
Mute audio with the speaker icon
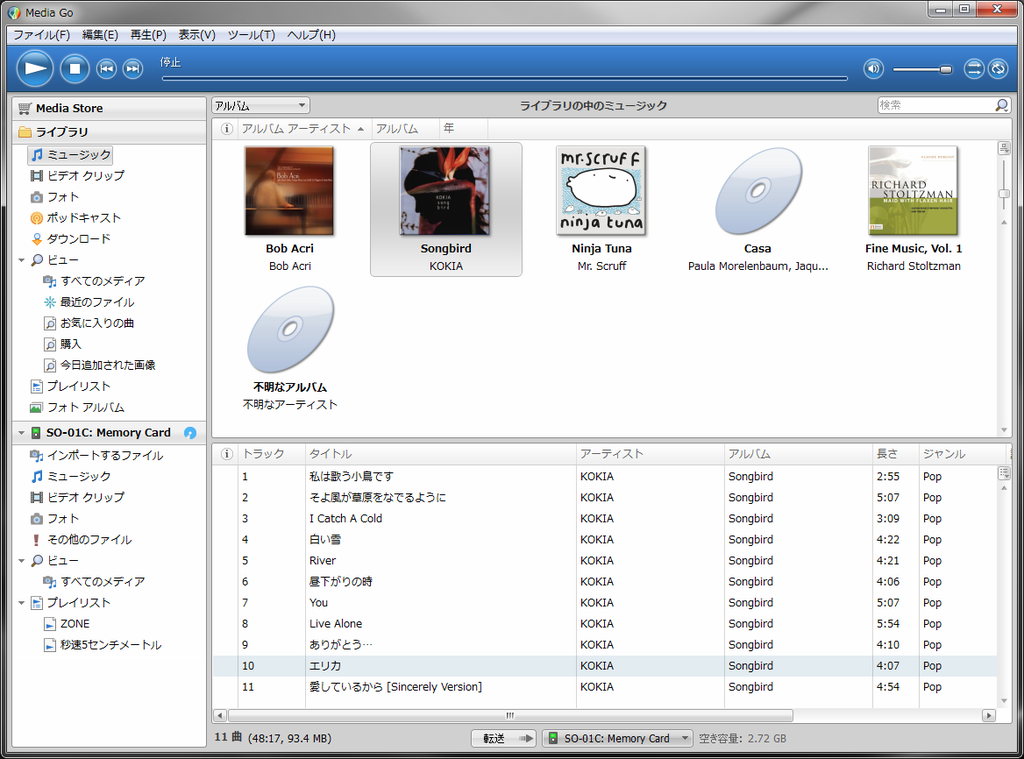(874, 69)
